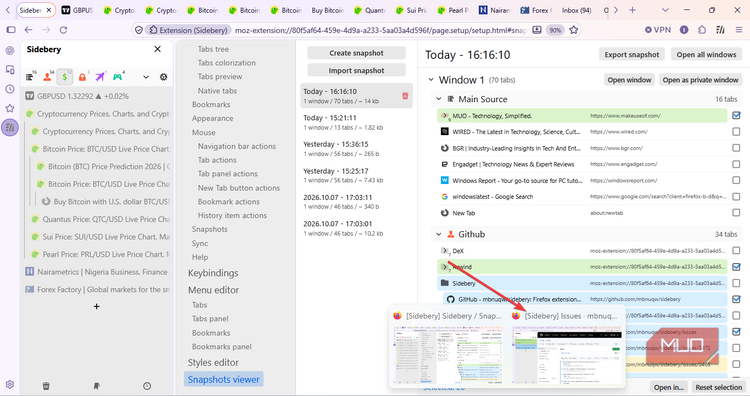The height and width of the screenshot is (396, 750).
Task: Click the Reset selection button
Action: click(x=718, y=387)
